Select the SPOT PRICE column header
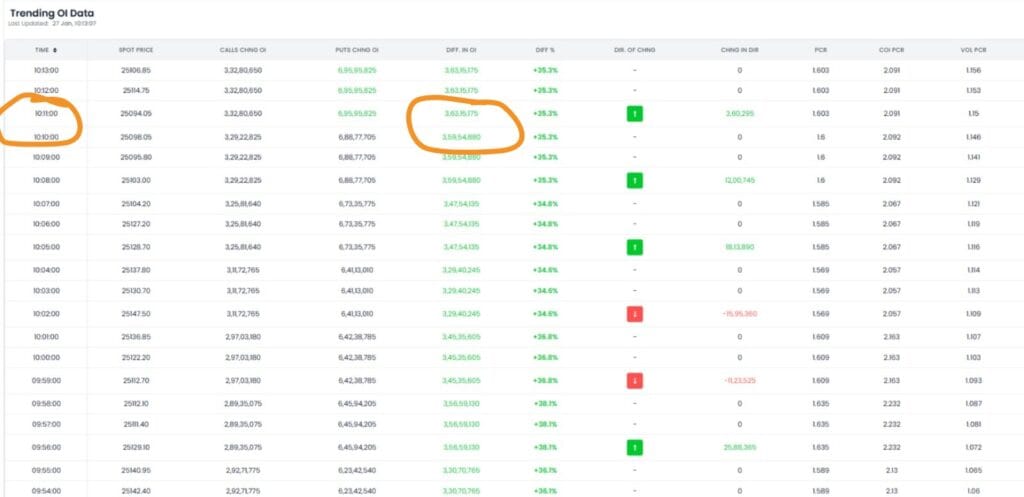Screen dimensions: 1024x497 point(136,50)
